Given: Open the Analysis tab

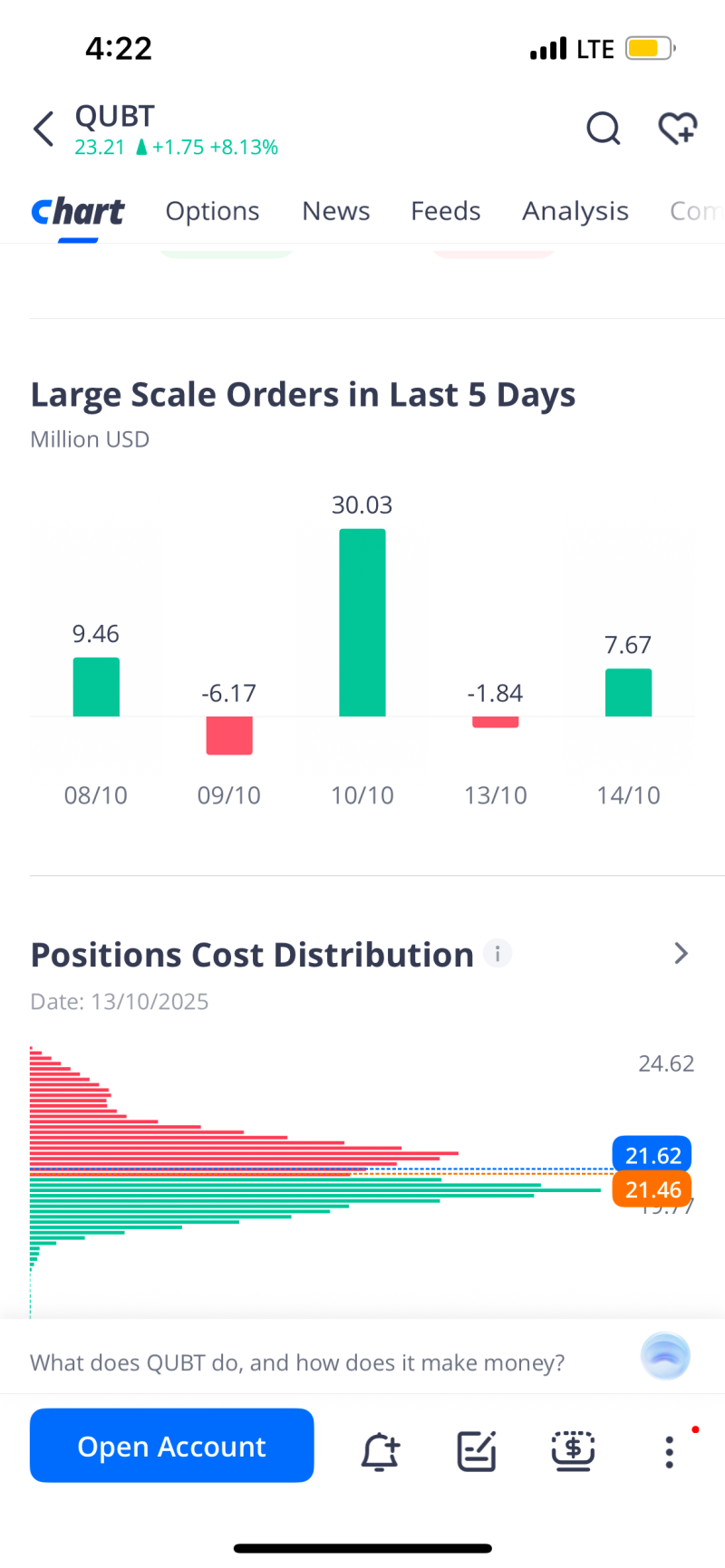Looking at the screenshot, I should click(x=575, y=211).
